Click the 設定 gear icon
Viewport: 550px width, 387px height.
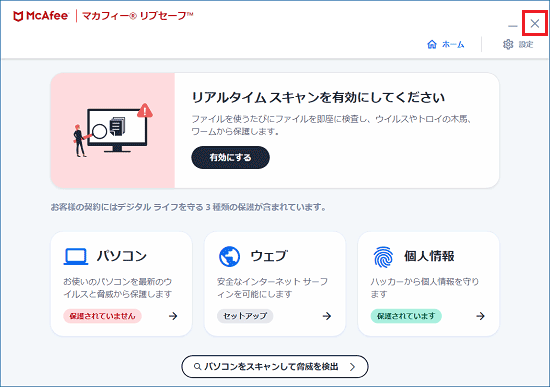pyautogui.click(x=508, y=44)
